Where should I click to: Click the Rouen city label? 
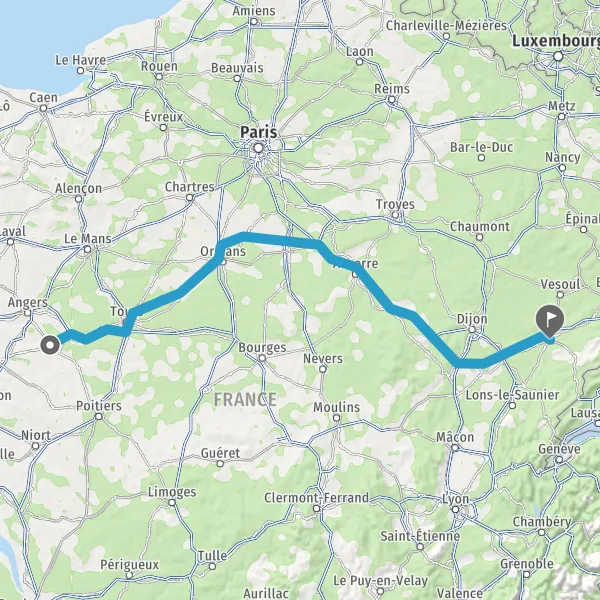(159, 66)
